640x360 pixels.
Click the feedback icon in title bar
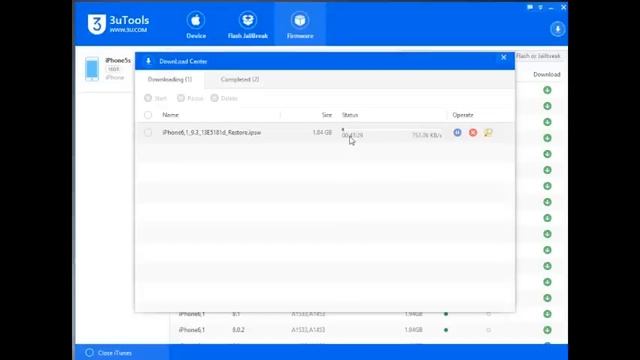pos(530,7)
